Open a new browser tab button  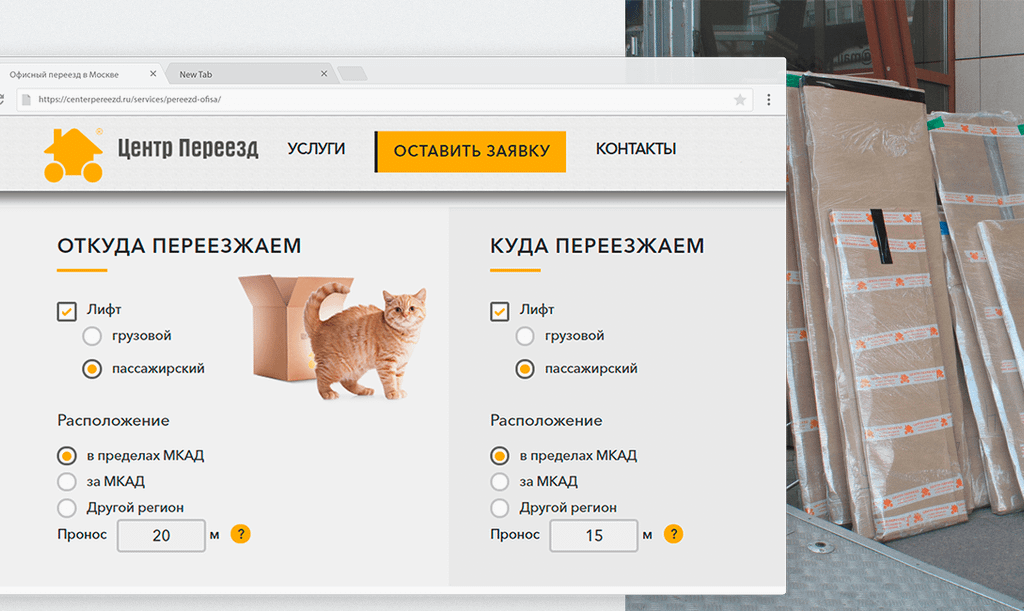point(352,74)
